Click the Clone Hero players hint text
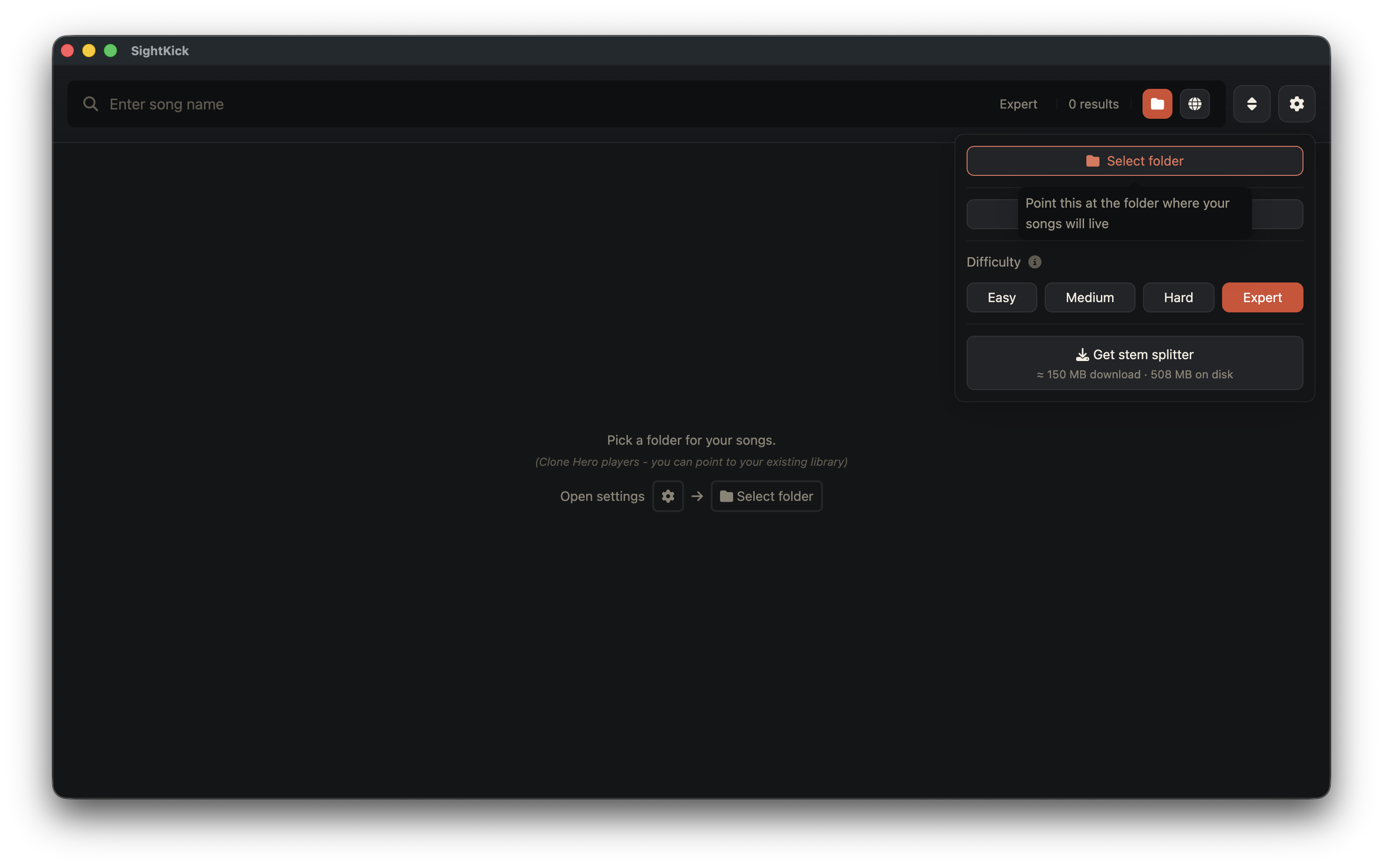Viewport: 1383px width, 868px height. [691, 462]
